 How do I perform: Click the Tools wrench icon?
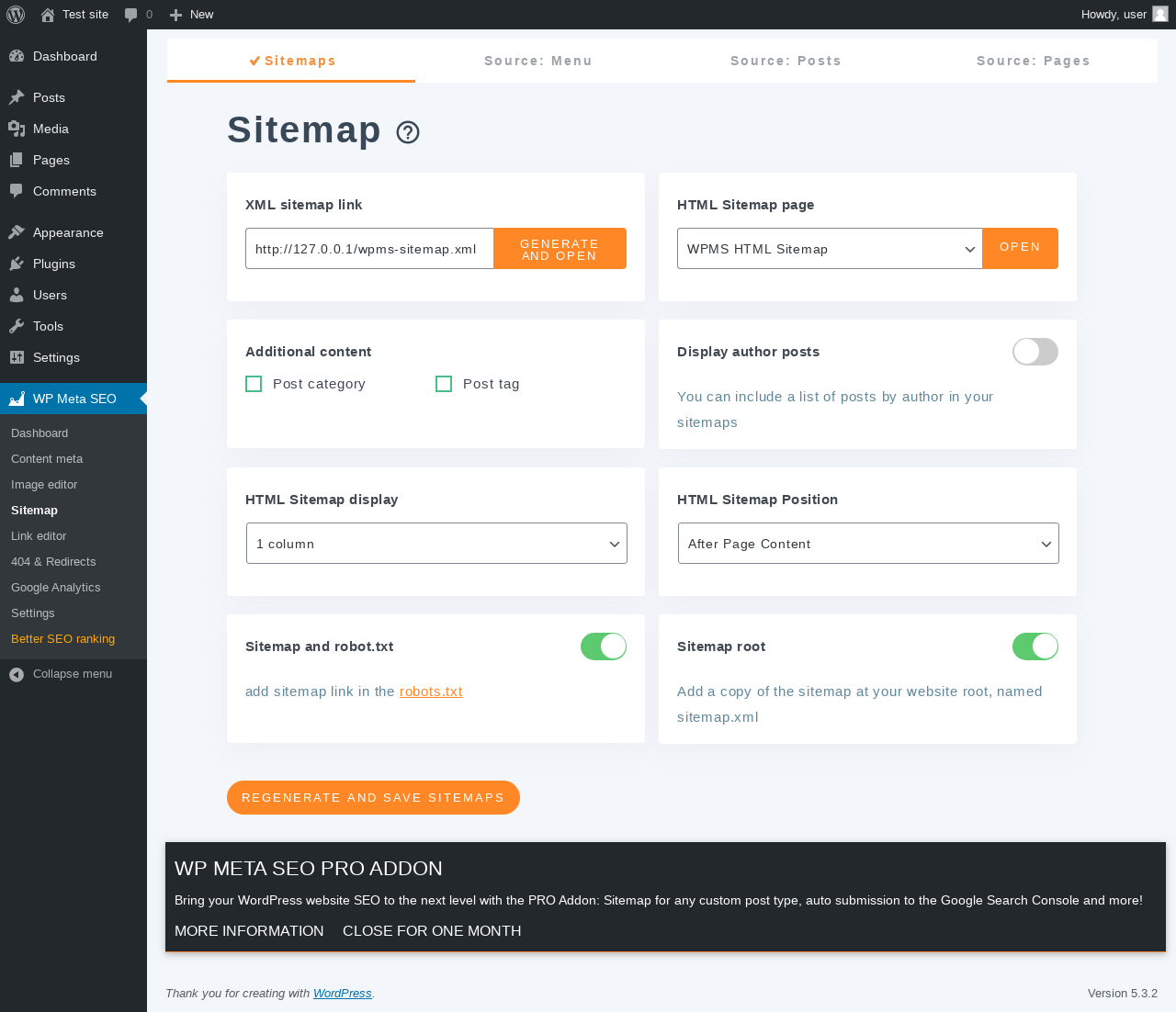coord(17,326)
